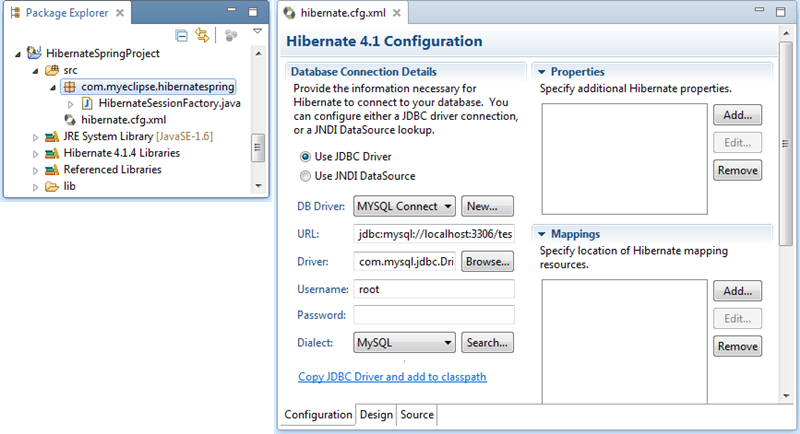Select the hibernate.cfg.xml file icon in tree
The width and height of the screenshot is (800, 434).
click(71, 120)
